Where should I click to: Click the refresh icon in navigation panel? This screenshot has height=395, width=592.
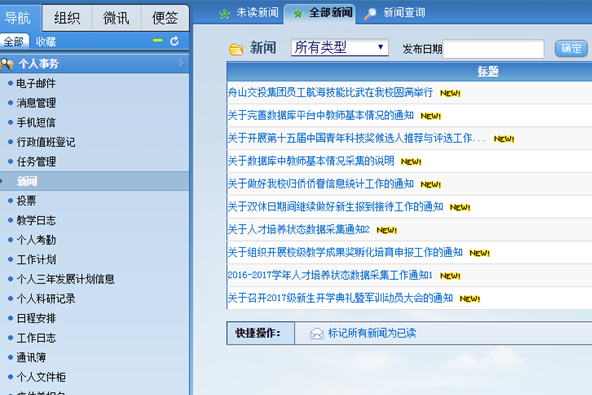(174, 41)
